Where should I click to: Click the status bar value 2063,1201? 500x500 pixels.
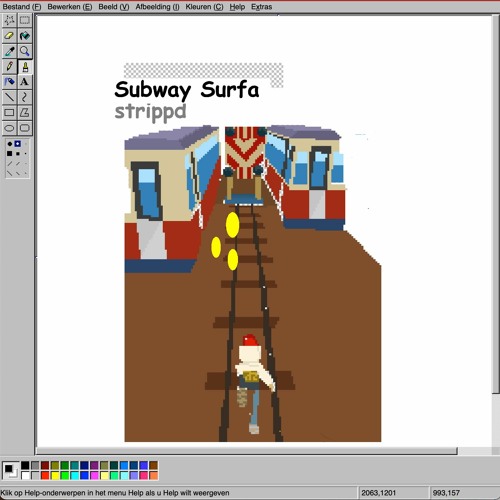pyautogui.click(x=378, y=493)
